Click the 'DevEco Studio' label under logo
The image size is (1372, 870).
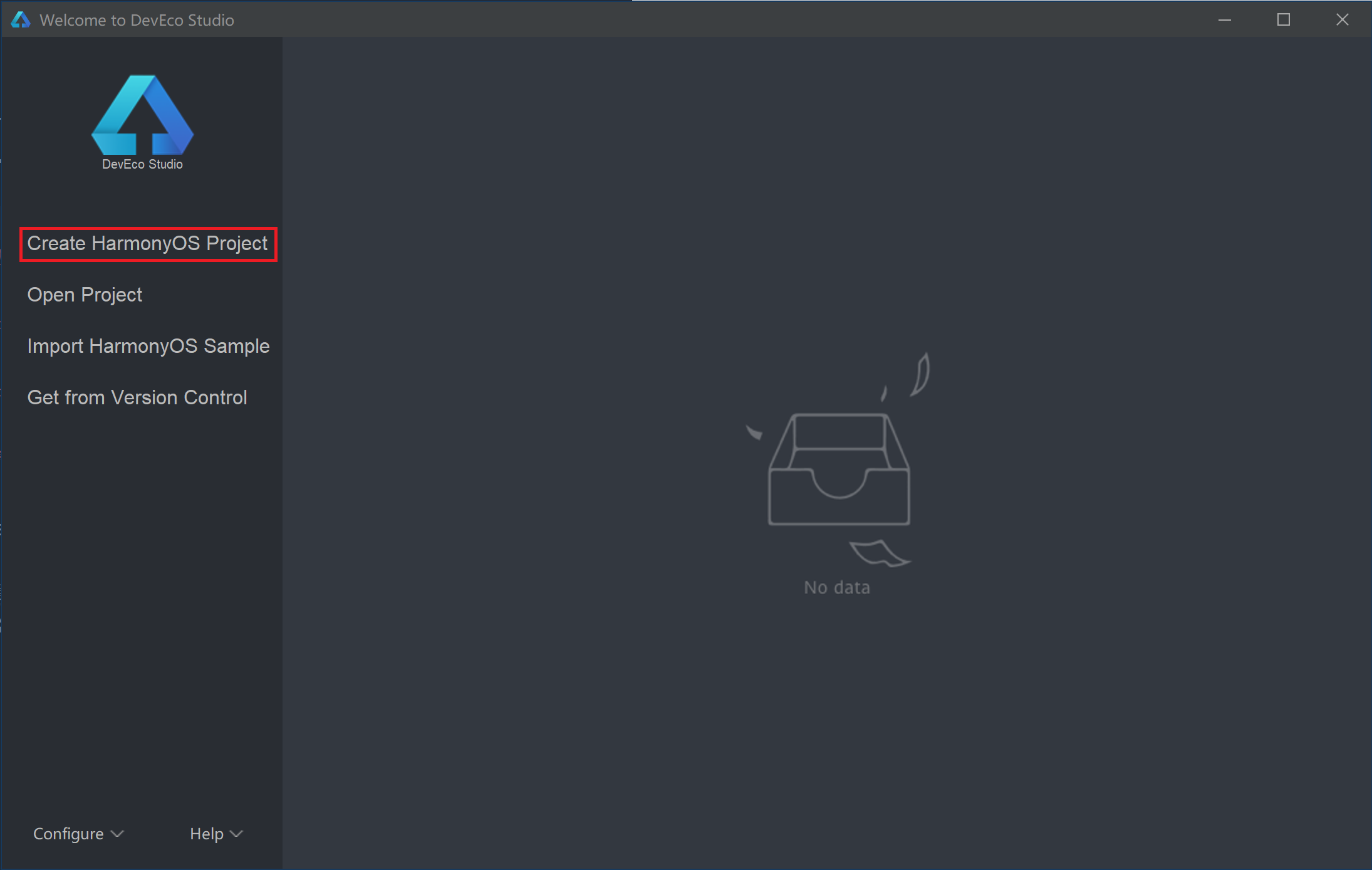[x=142, y=164]
